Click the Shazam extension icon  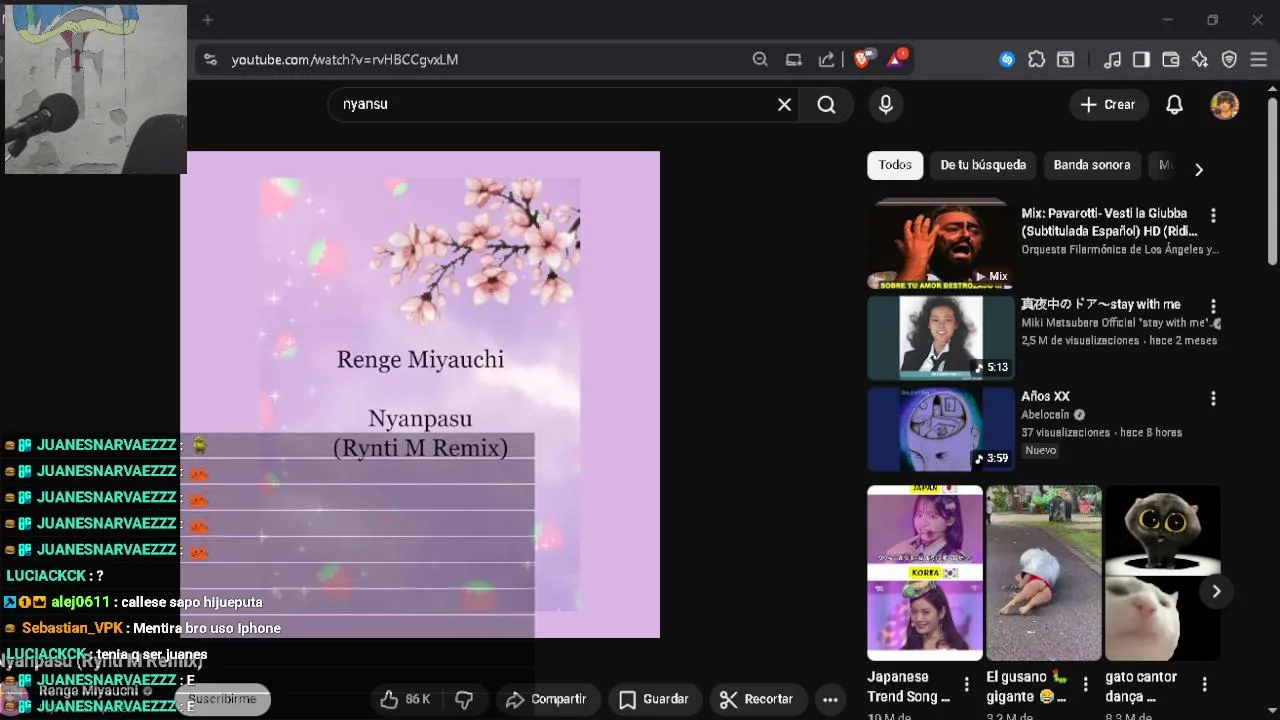tap(1007, 60)
